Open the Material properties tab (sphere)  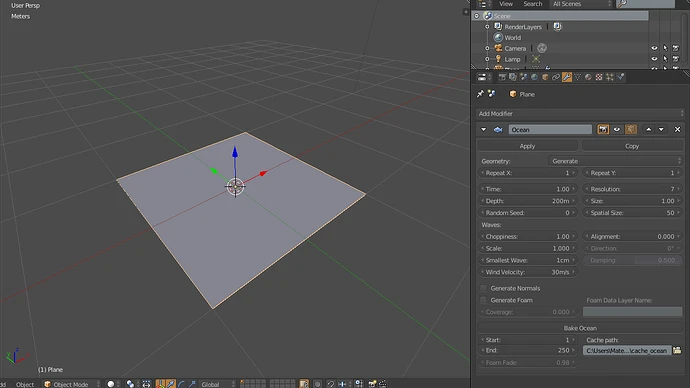[588, 77]
